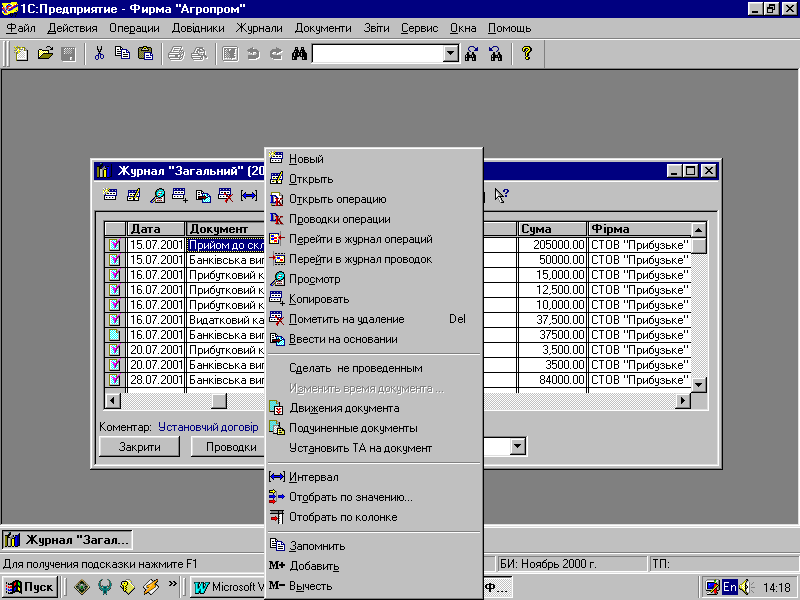Open Microsoft Word from the taskbar

tap(228, 587)
